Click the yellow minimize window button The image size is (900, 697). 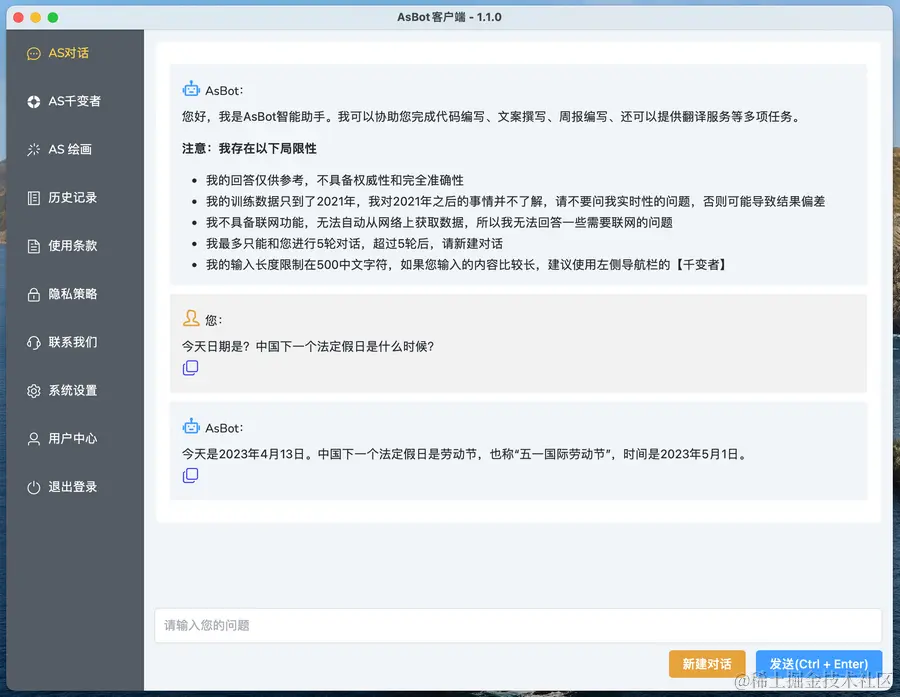(36, 18)
